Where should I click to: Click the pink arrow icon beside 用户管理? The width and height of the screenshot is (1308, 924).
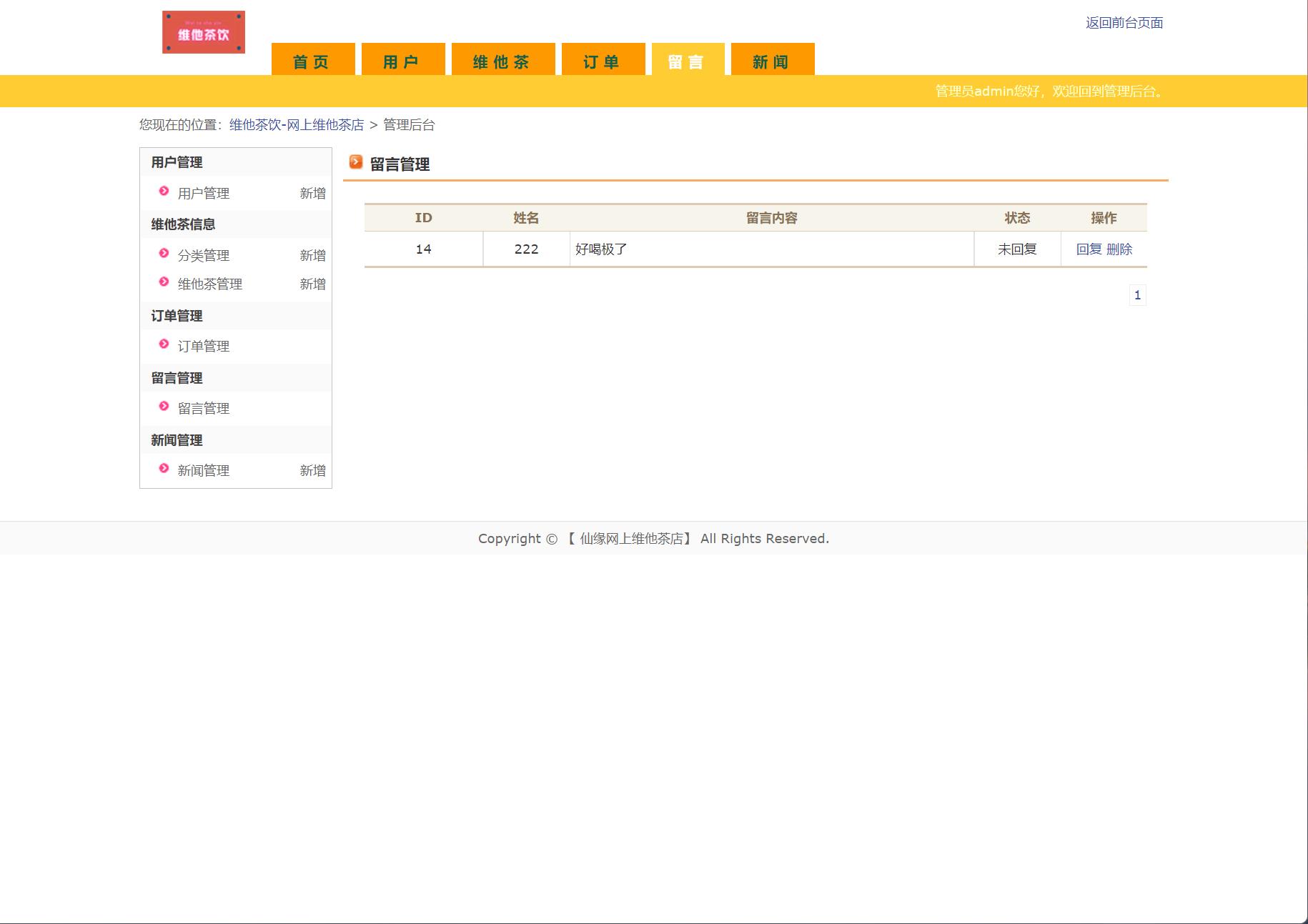(x=164, y=192)
